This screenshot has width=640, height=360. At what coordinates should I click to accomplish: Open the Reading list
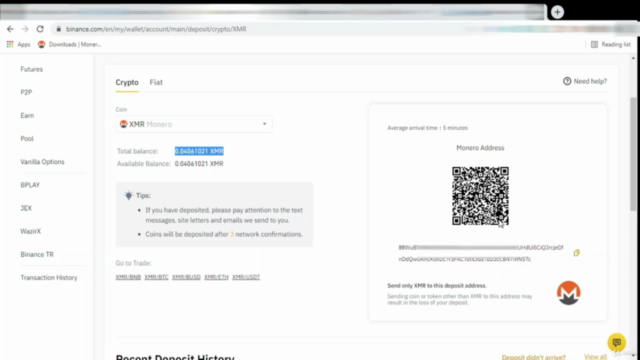point(611,44)
